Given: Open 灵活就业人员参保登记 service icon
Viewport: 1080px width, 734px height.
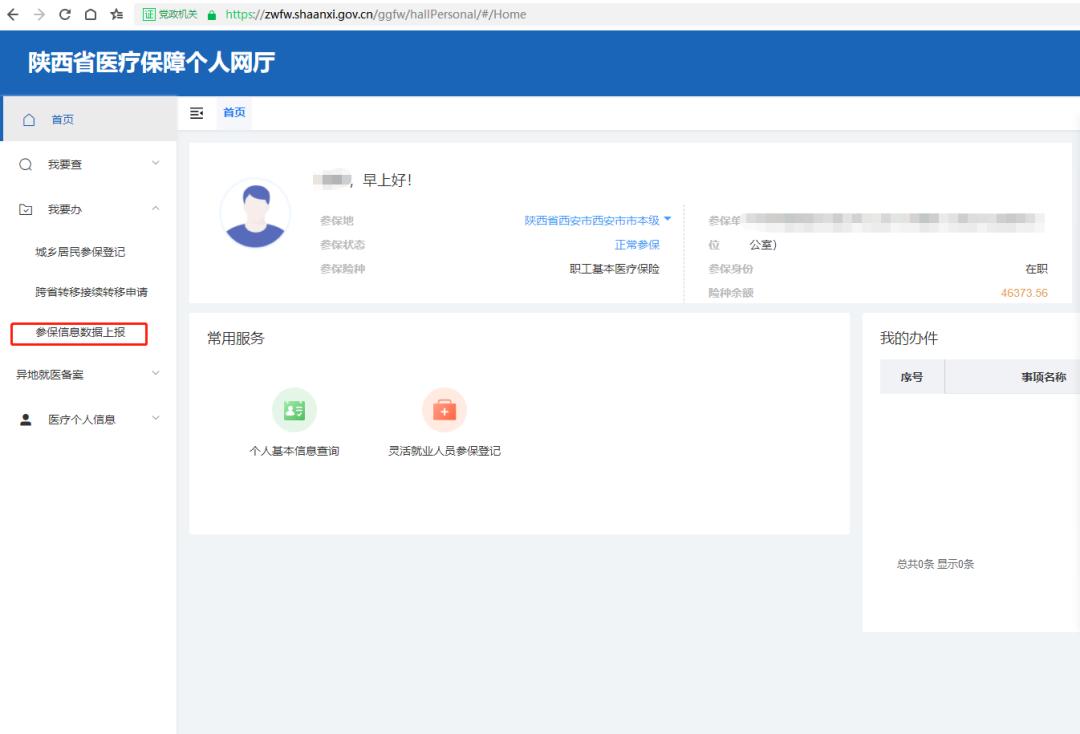Looking at the screenshot, I should (x=444, y=409).
